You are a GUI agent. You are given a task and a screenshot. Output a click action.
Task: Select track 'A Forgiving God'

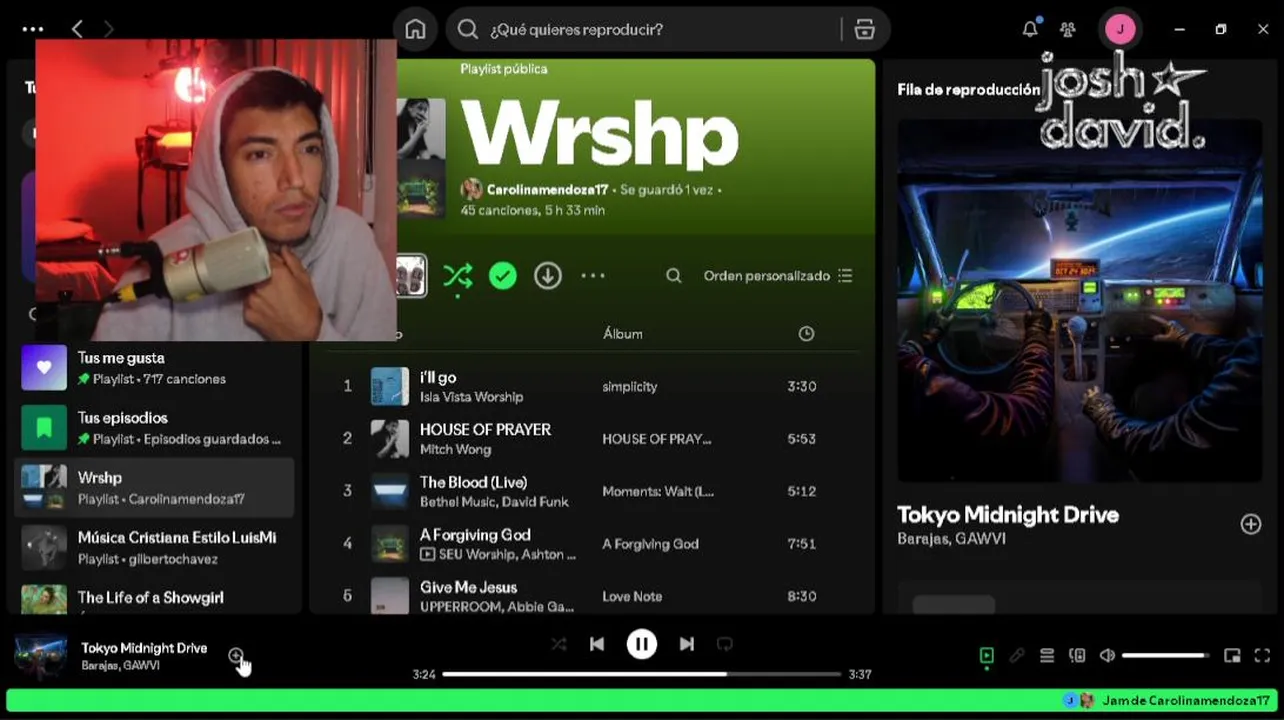pyautogui.click(x=475, y=535)
